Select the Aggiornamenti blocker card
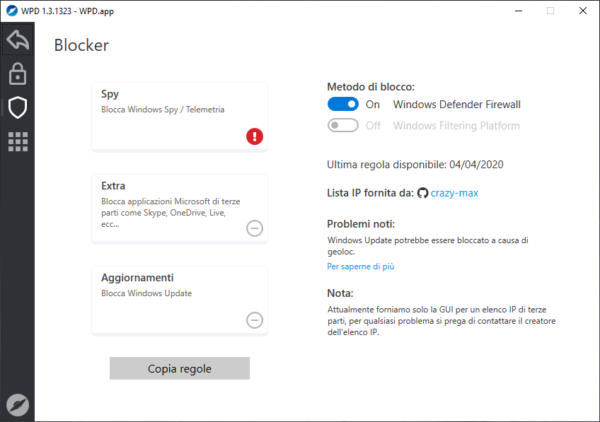600x422 pixels. click(179, 300)
